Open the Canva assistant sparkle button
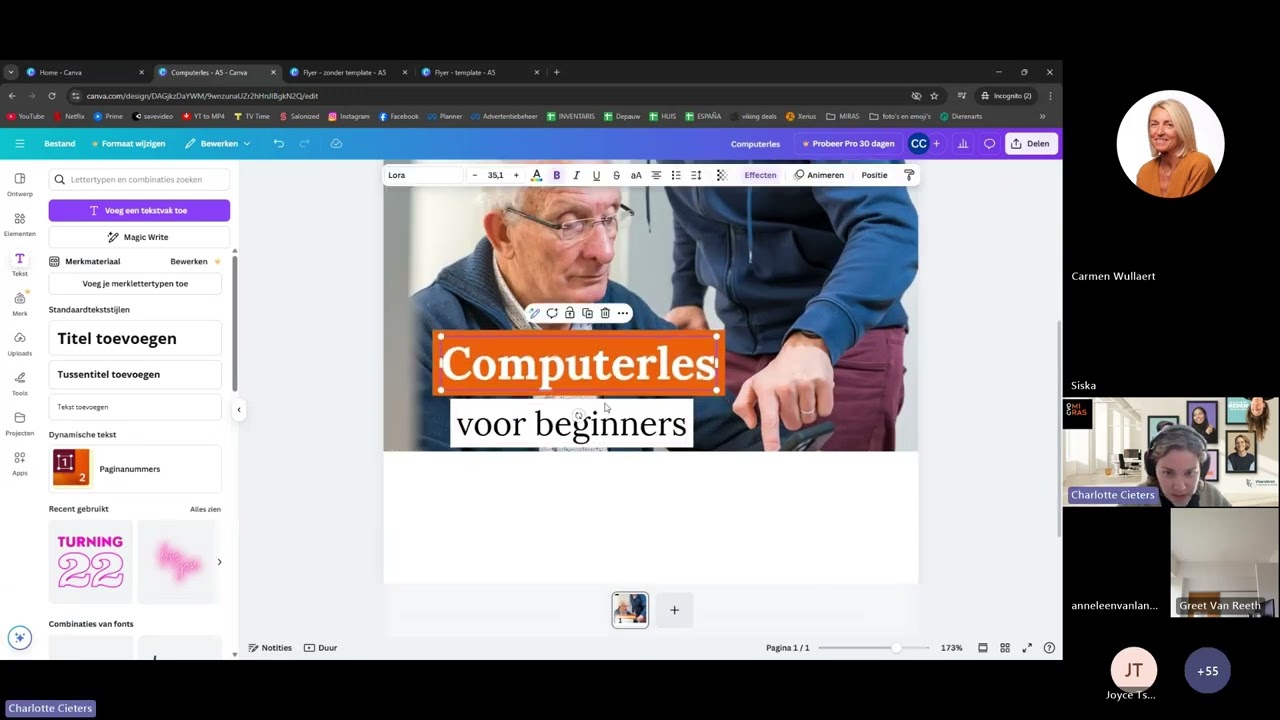1280x720 pixels. point(19,638)
